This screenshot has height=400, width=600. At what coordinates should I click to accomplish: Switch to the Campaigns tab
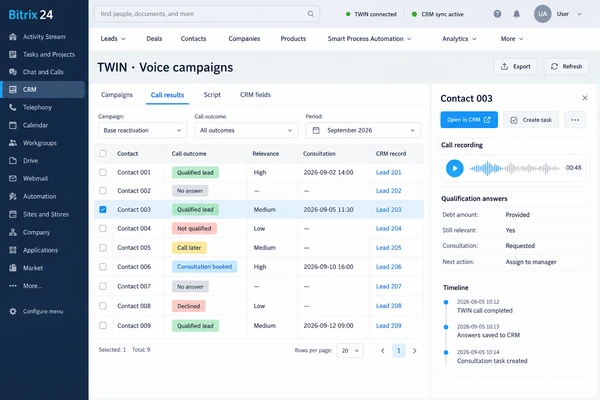[x=117, y=95]
